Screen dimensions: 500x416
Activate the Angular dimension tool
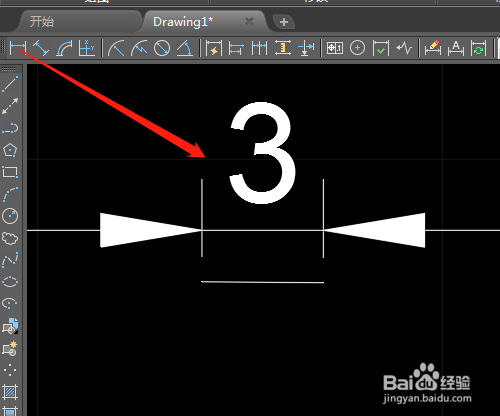(x=184, y=48)
